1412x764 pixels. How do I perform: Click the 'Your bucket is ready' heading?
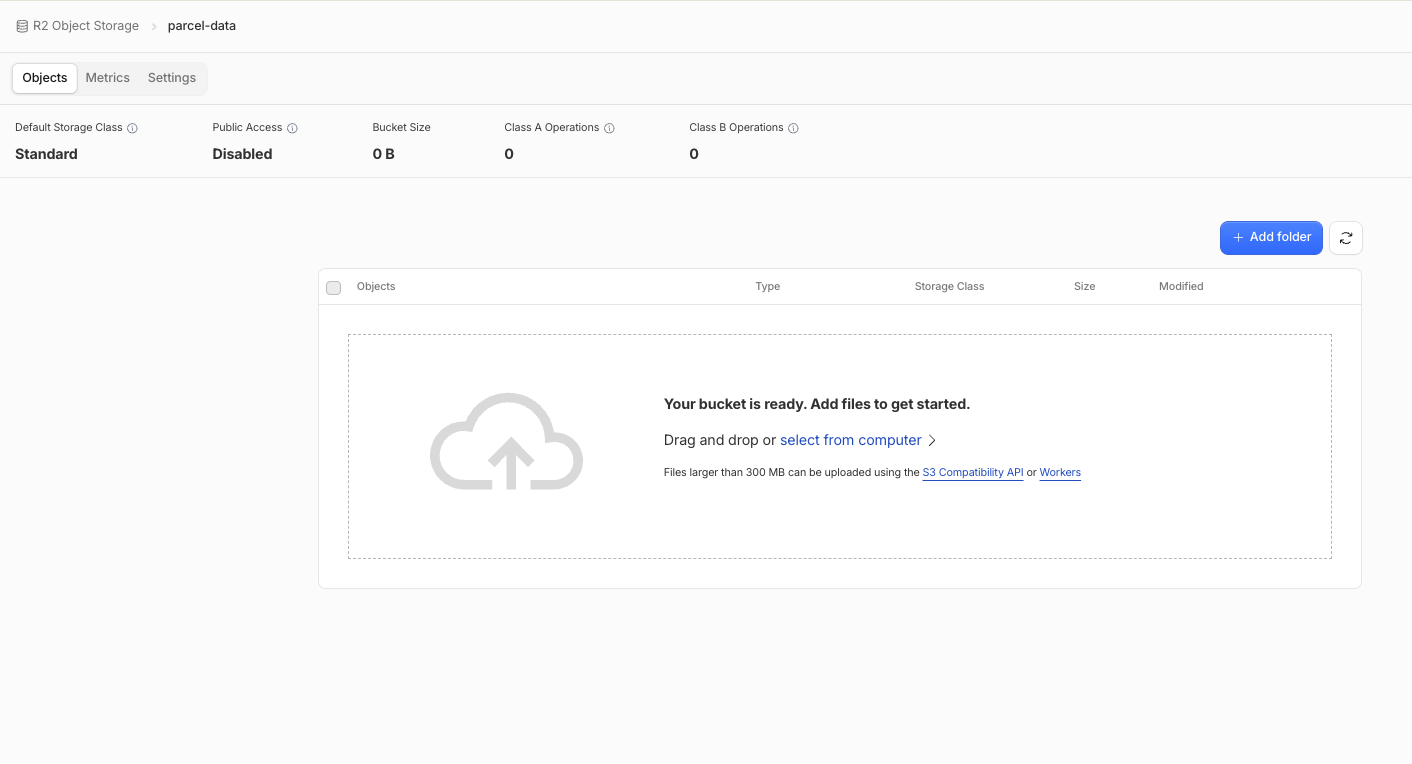tap(817, 404)
